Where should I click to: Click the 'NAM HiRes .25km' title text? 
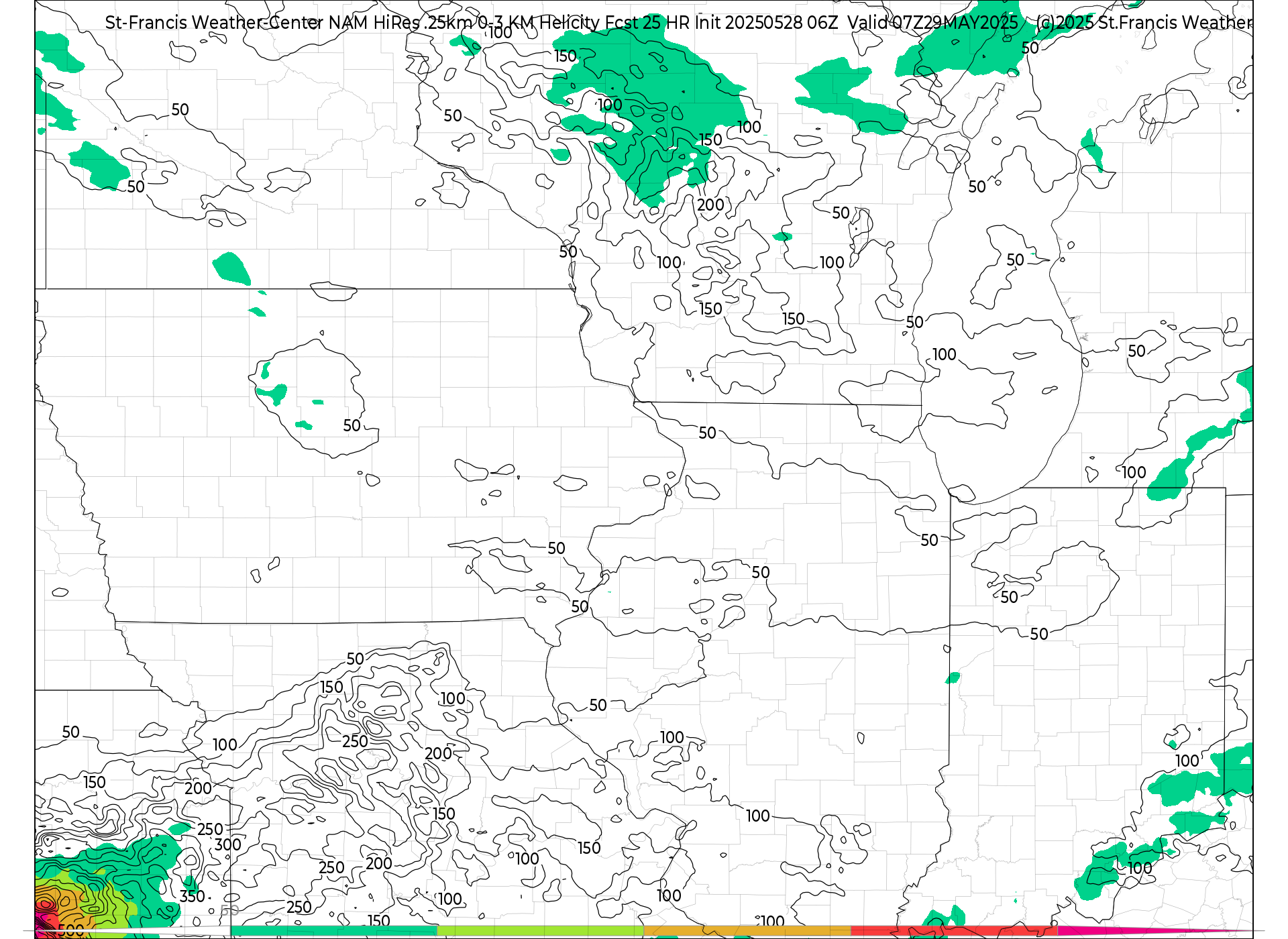click(400, 23)
